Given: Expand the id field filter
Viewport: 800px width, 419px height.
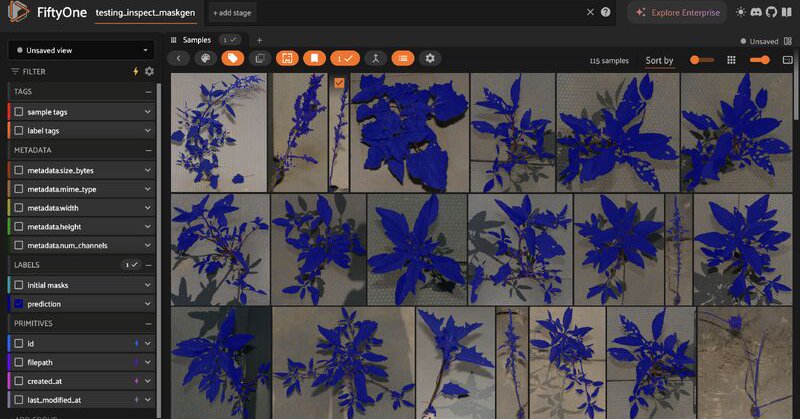Looking at the screenshot, I should 147,343.
